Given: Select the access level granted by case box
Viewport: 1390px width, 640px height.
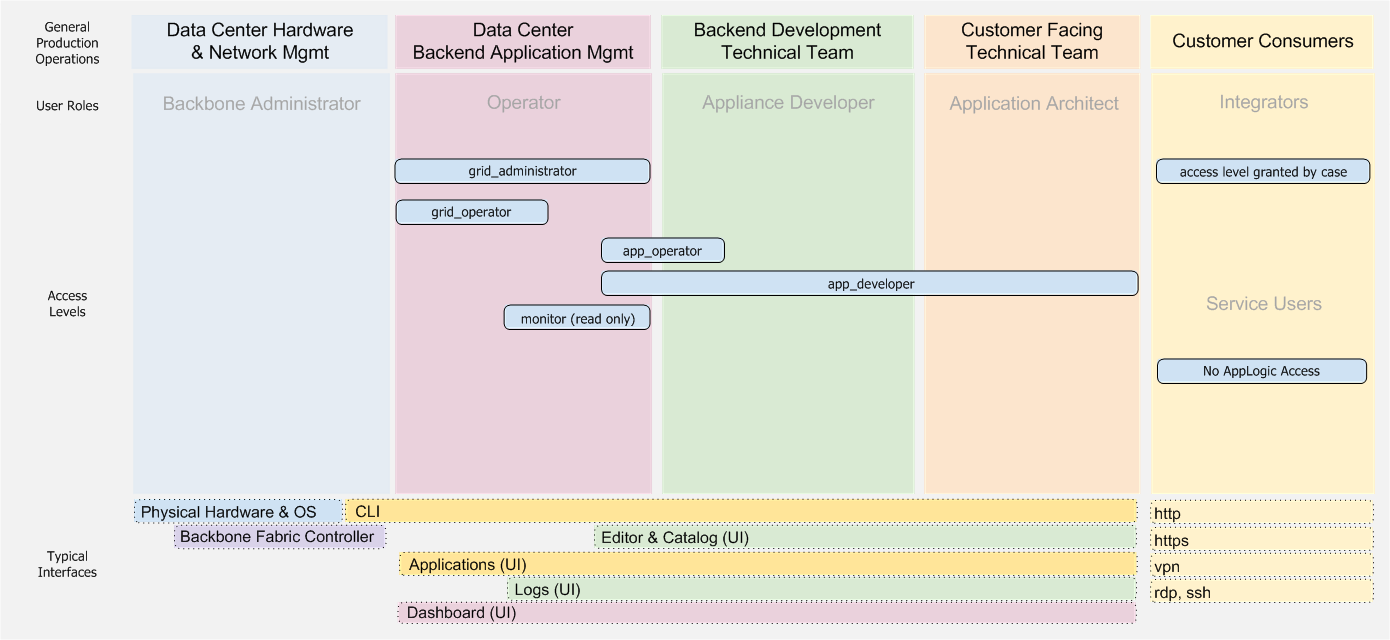Looking at the screenshot, I should (x=1263, y=171).
